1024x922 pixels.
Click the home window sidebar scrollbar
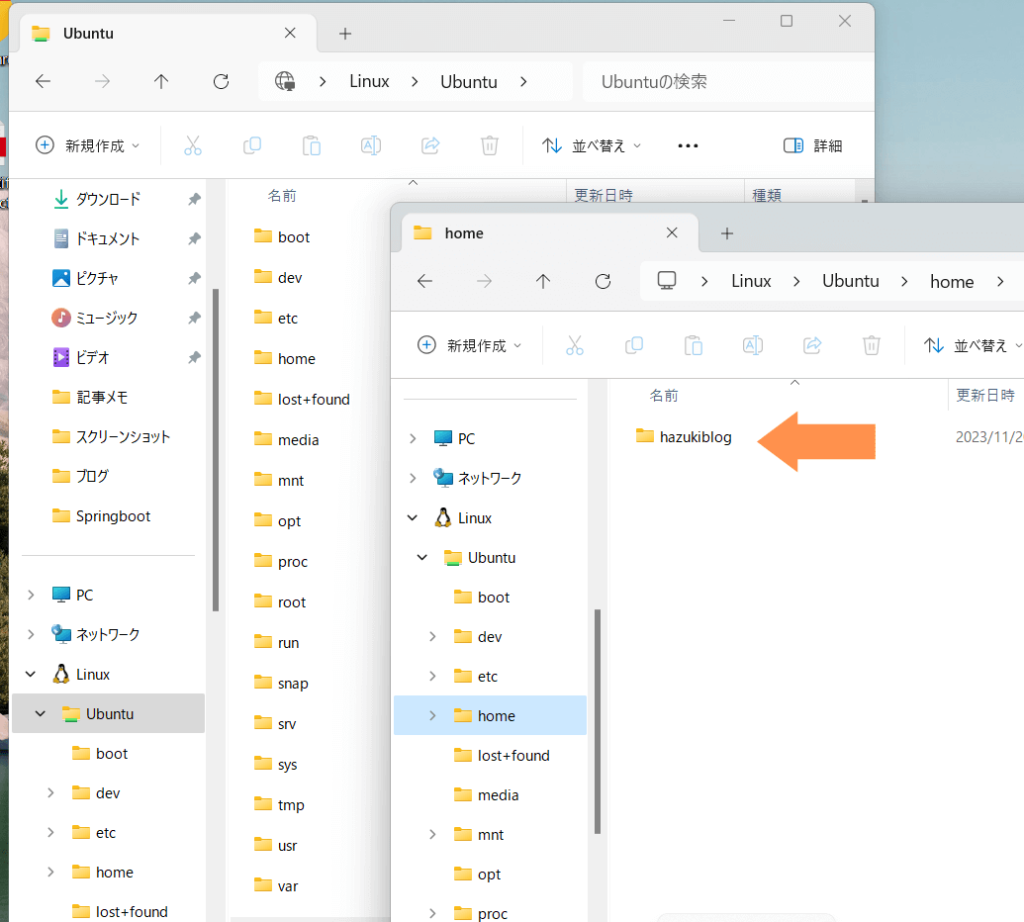pos(598,722)
